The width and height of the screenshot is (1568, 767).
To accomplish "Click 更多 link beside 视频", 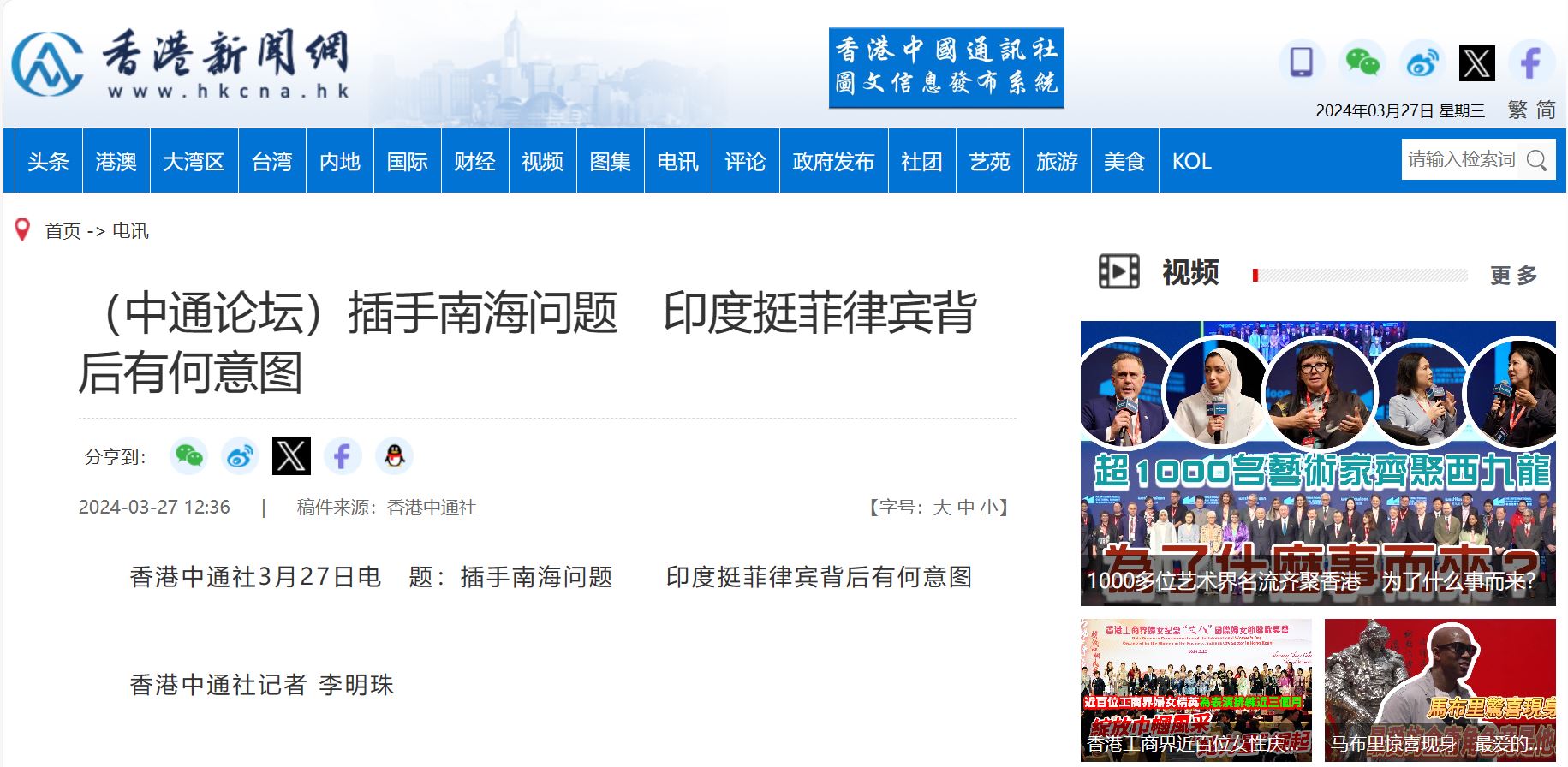I will coord(1513,275).
